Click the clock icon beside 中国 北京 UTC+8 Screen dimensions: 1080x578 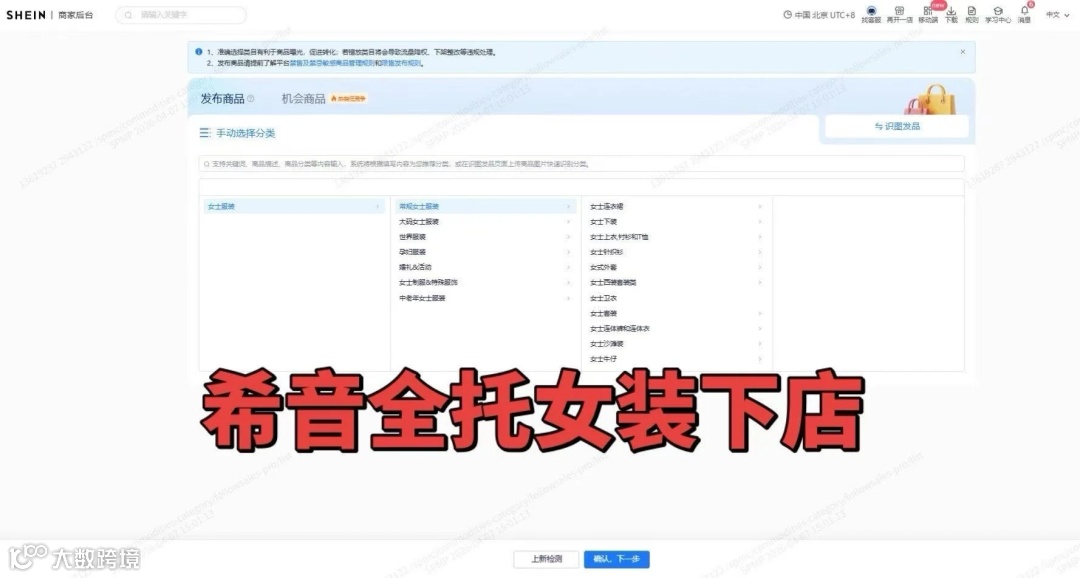click(x=787, y=14)
